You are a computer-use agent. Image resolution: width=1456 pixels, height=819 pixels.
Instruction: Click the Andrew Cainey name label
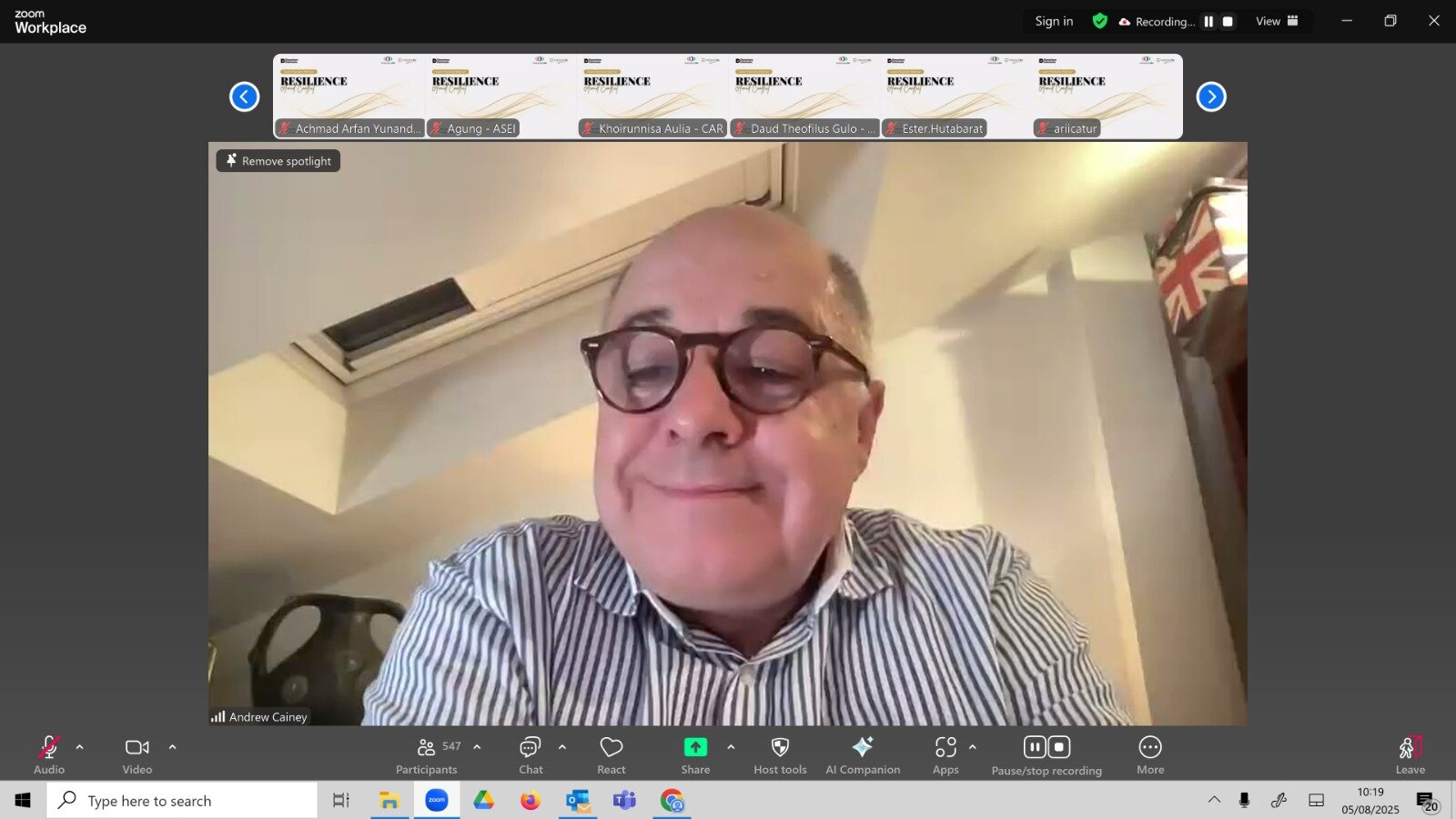coord(268,717)
